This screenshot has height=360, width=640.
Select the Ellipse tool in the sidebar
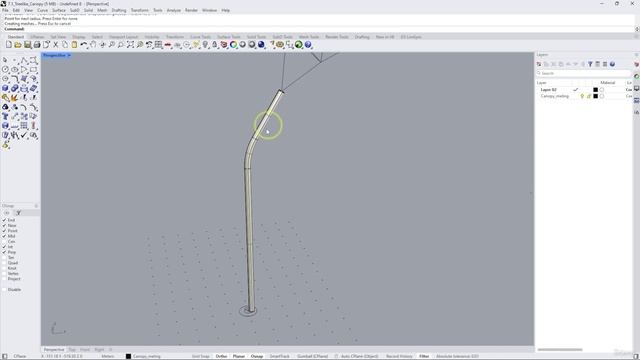tap(15, 70)
